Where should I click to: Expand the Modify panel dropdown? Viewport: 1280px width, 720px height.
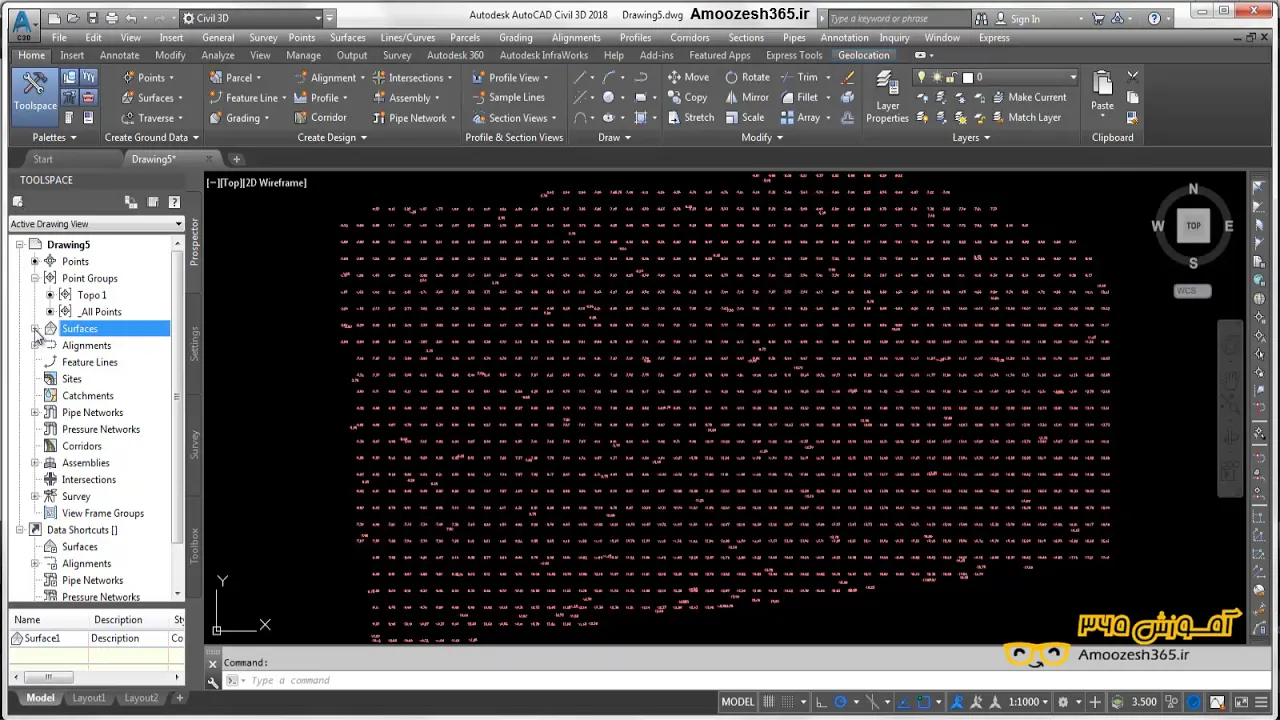pos(761,137)
